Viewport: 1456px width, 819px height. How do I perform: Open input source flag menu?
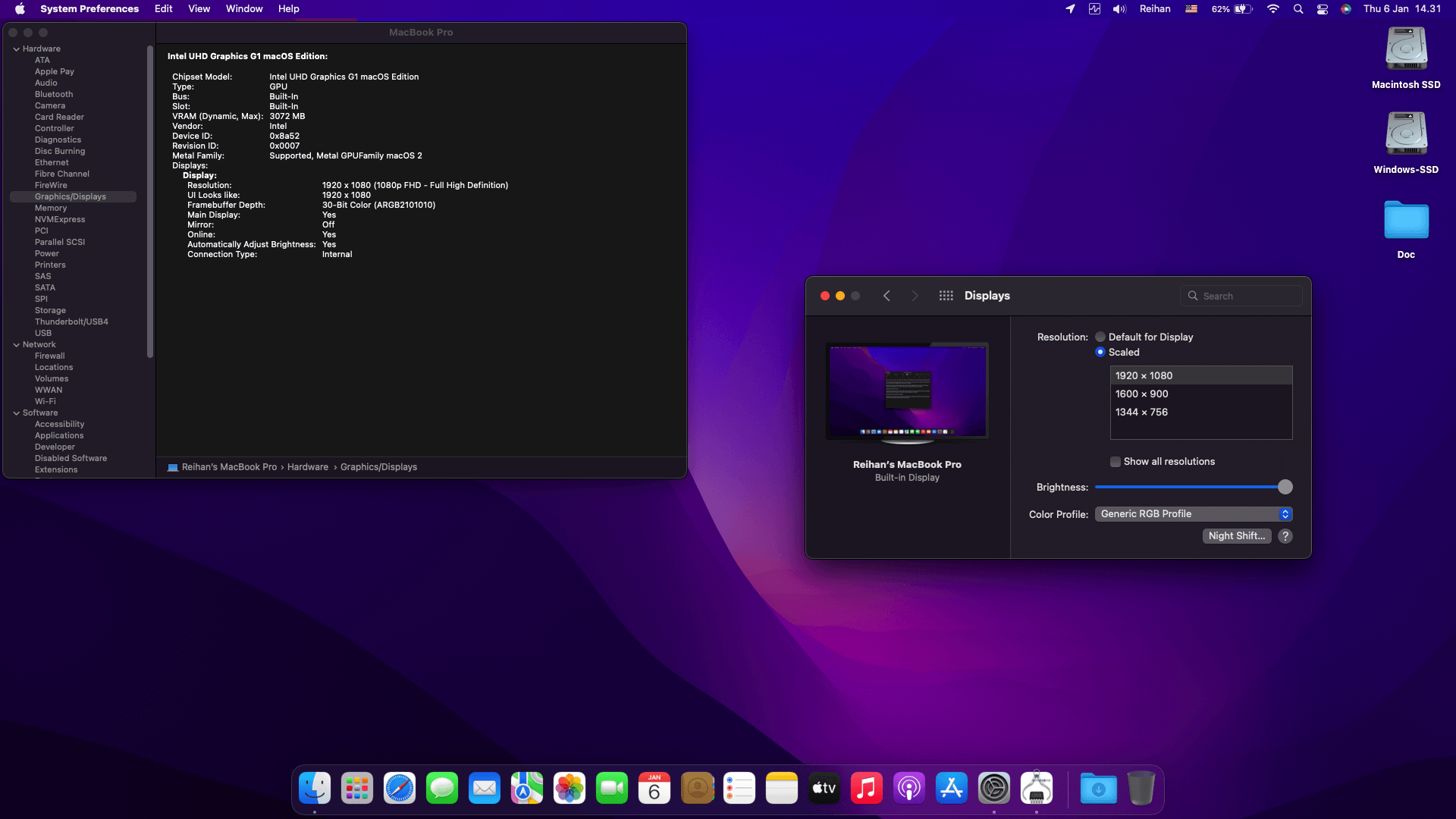(1191, 9)
